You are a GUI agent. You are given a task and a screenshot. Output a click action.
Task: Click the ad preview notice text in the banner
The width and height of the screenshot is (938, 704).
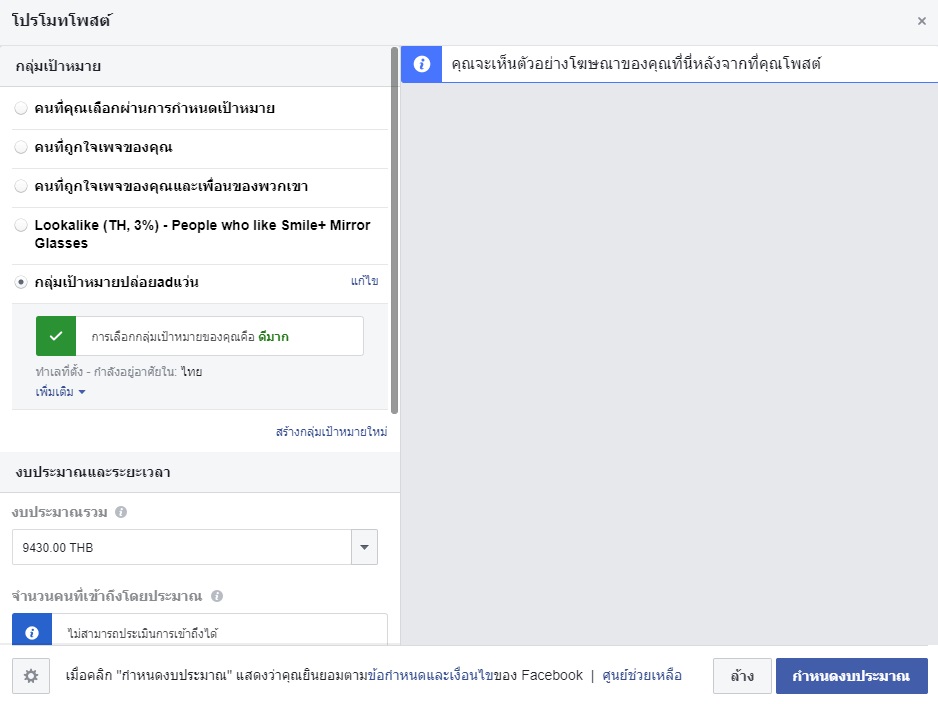636,64
